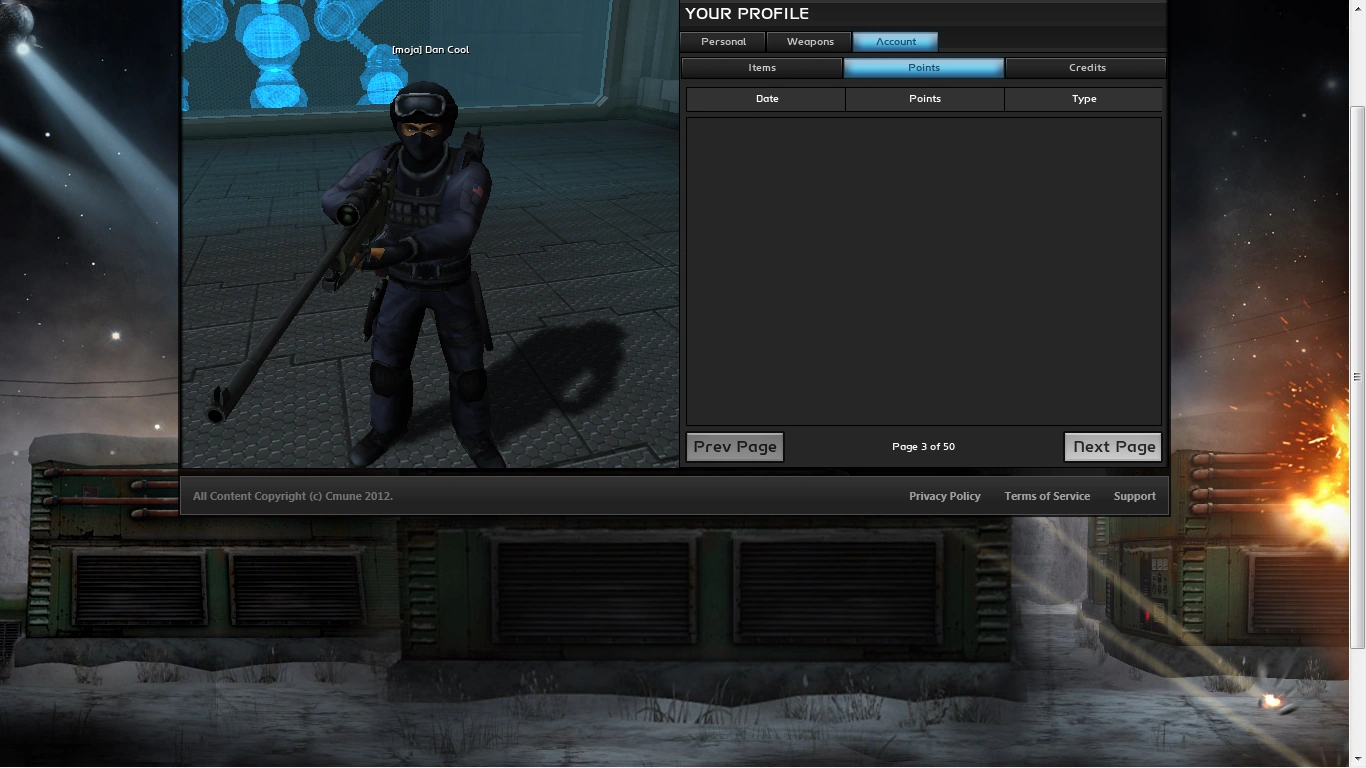Open the Credits sub-tab
This screenshot has height=768, width=1366.
click(1086, 68)
